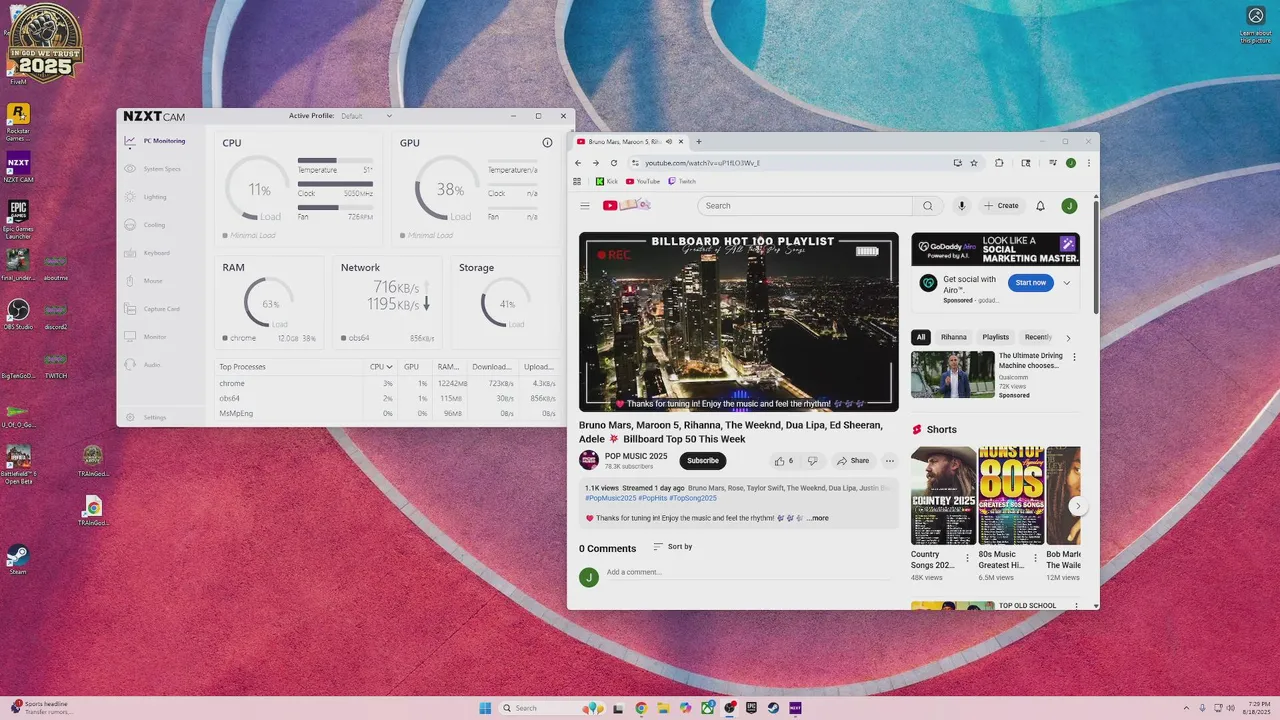Open YouTube hamburger guide menu

pyautogui.click(x=585, y=206)
